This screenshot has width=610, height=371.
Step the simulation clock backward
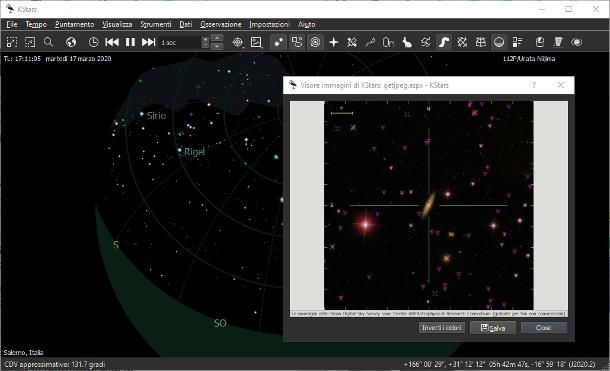pyautogui.click(x=112, y=42)
